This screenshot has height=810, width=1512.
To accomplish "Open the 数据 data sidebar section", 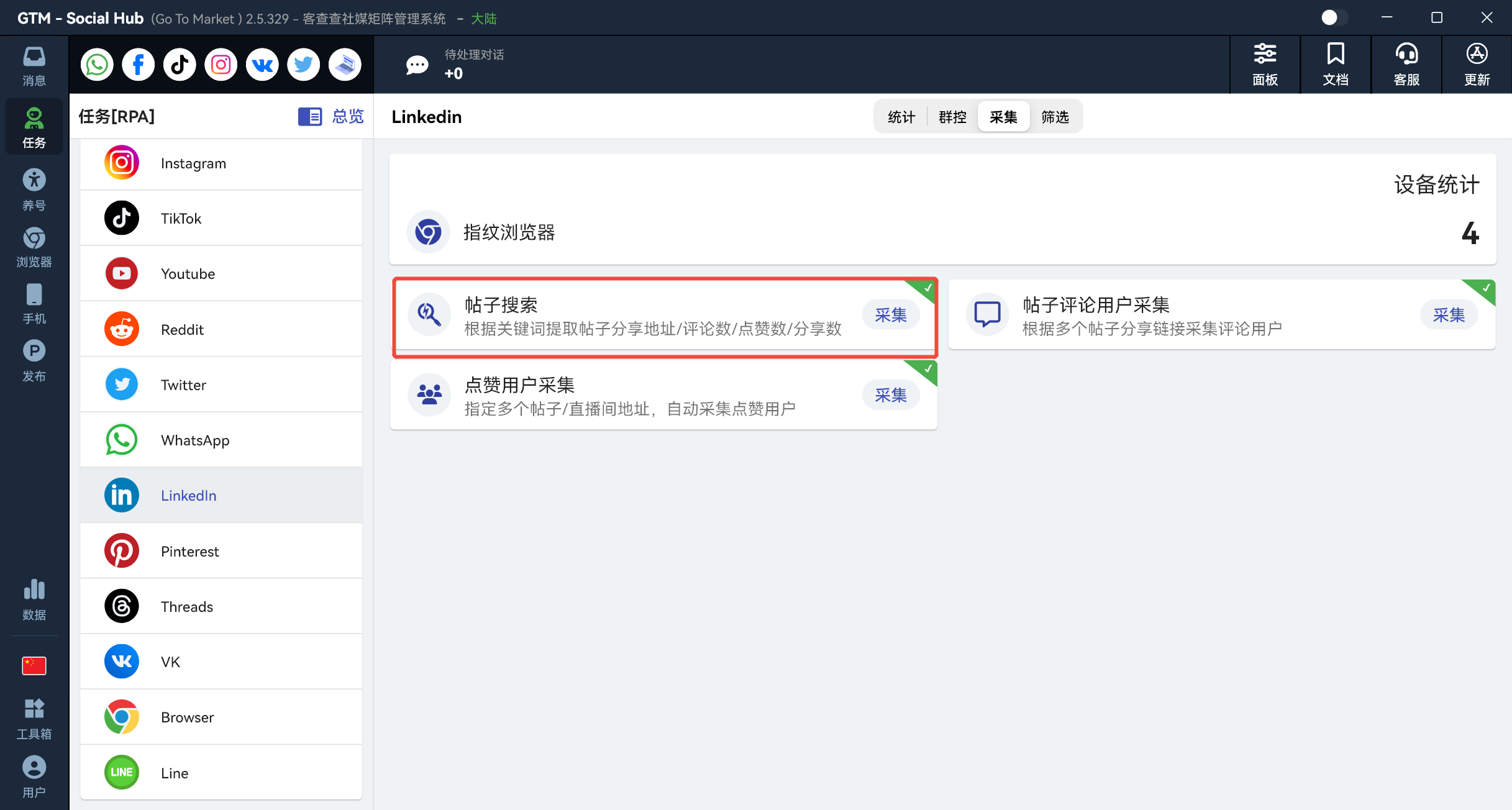I will click(34, 599).
